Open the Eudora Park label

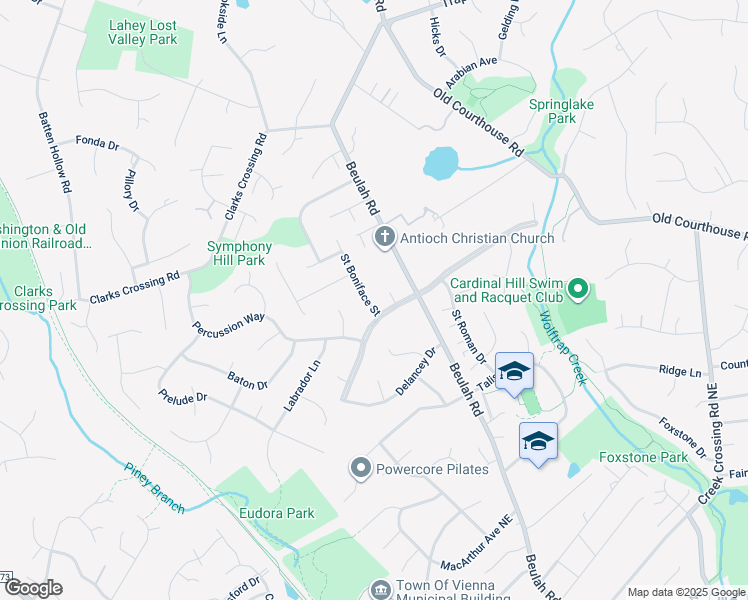point(277,513)
